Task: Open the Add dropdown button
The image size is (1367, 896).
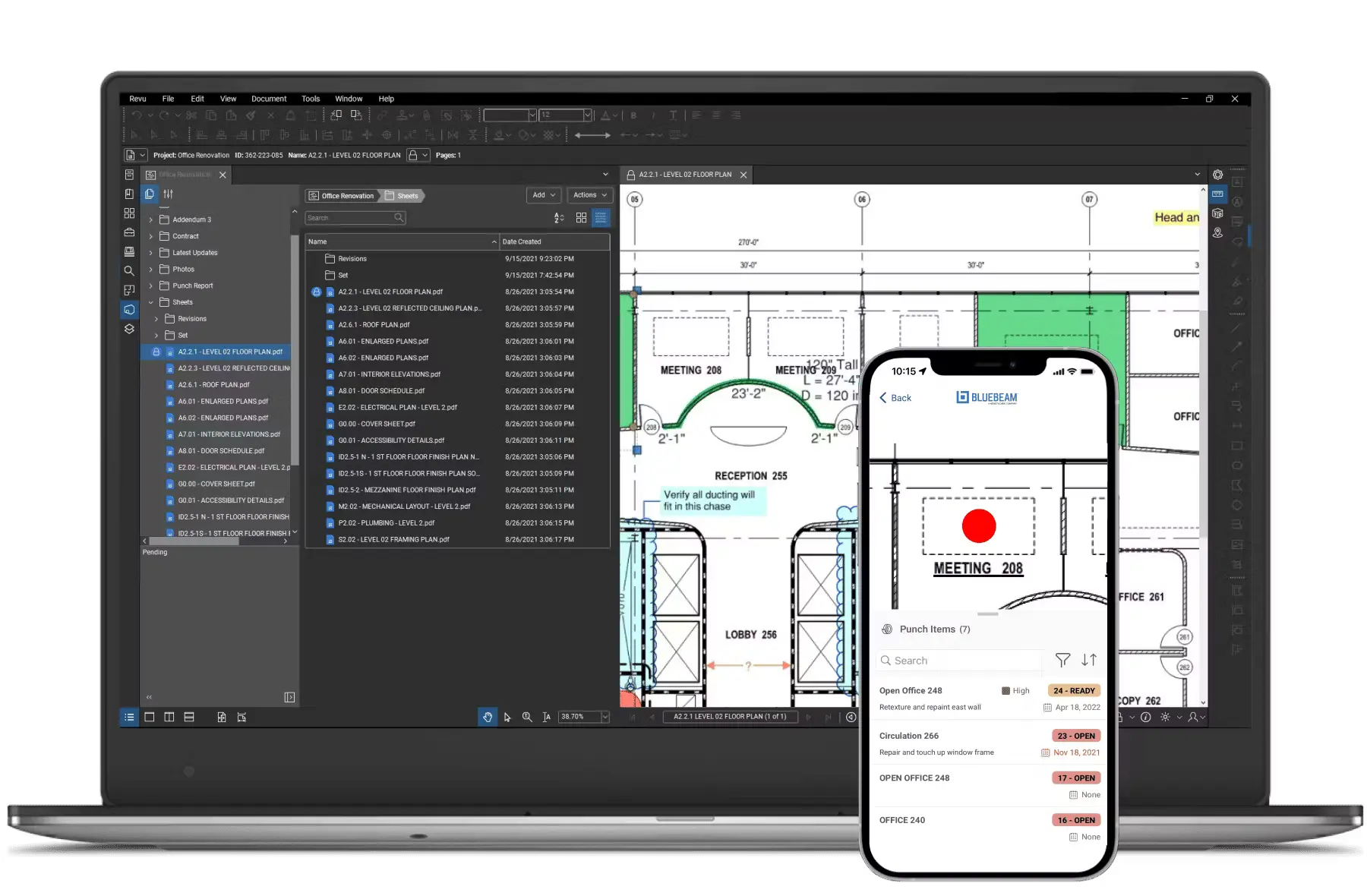Action: coord(544,195)
